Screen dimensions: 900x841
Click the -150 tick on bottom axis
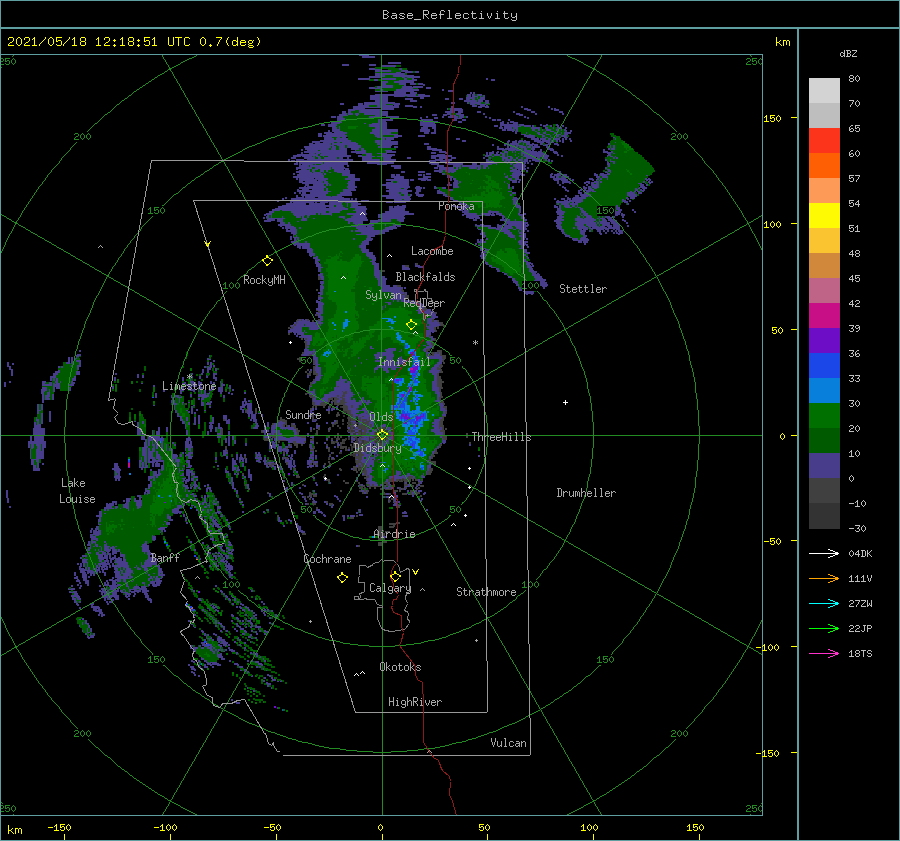[59, 827]
